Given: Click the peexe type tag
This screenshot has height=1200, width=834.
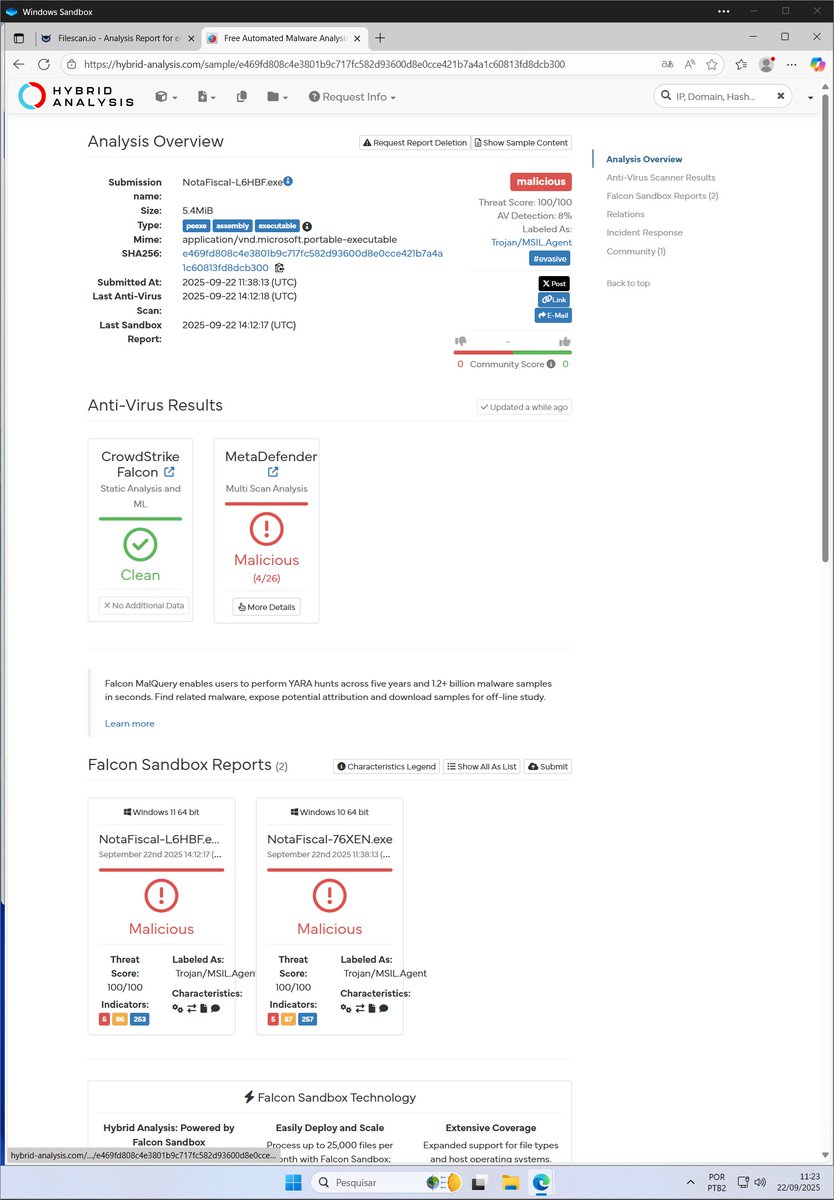Looking at the screenshot, I should point(196,226).
